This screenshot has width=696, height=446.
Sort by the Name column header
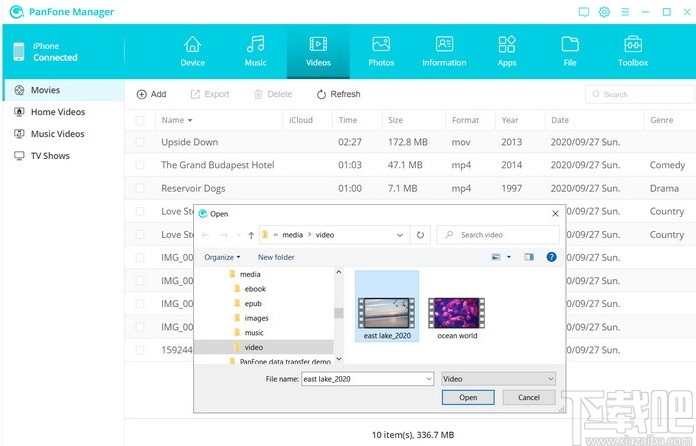pos(177,120)
